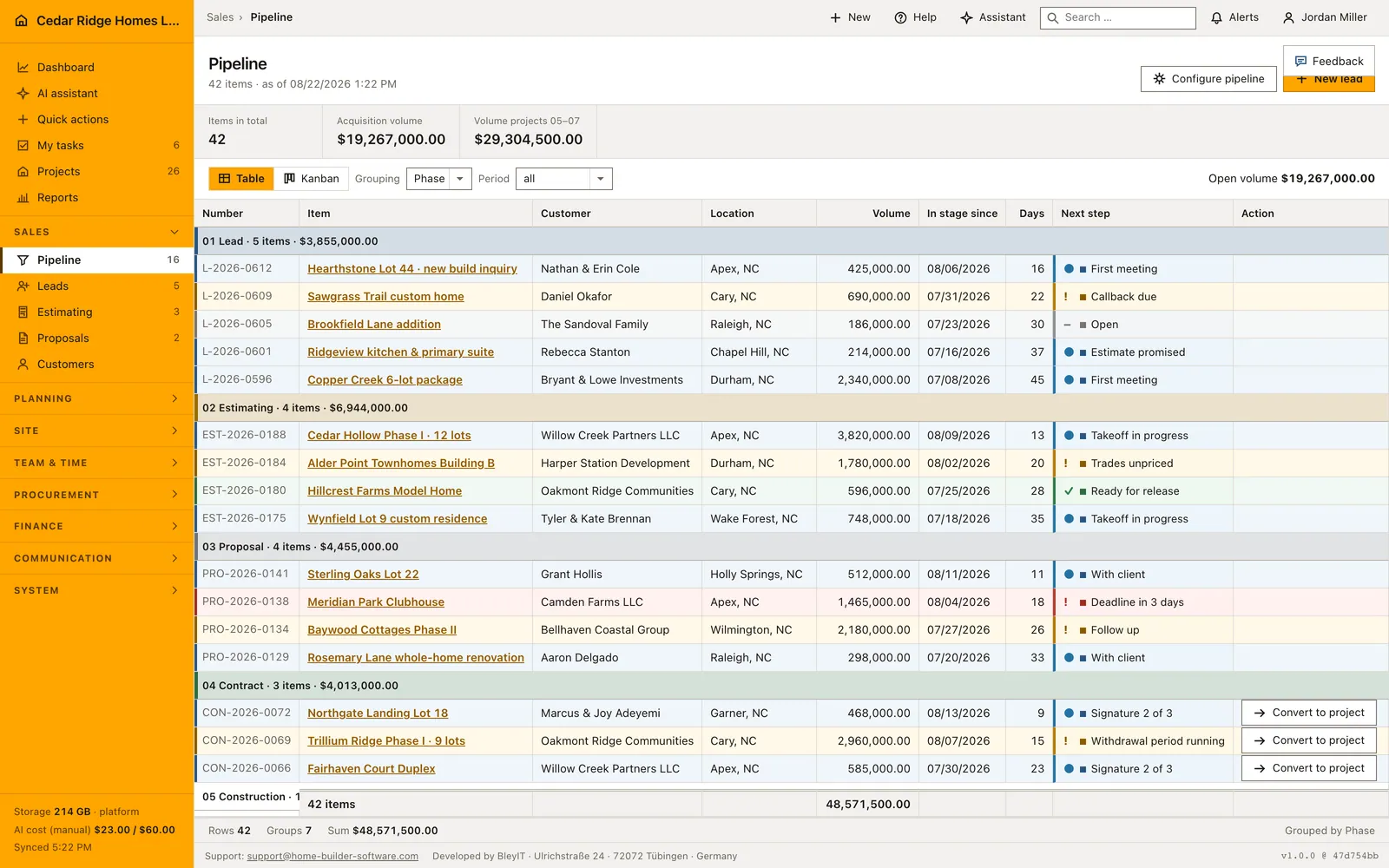Open Baywood Cottages Phase II link
Image resolution: width=1389 pixels, height=868 pixels.
point(382,630)
